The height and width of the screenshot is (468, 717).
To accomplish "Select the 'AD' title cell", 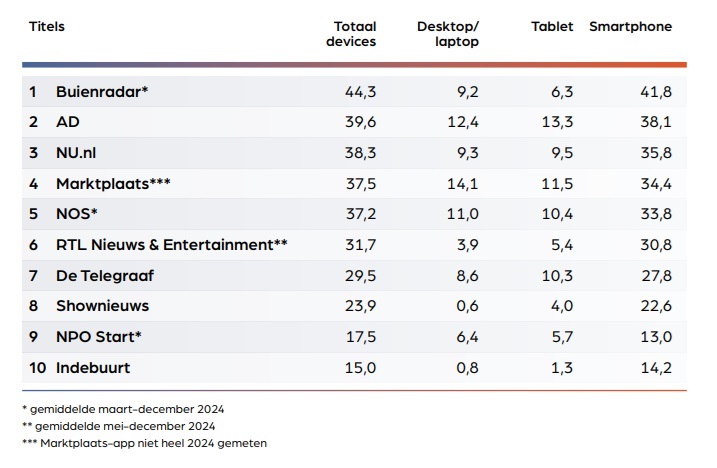I will click(x=68, y=122).
